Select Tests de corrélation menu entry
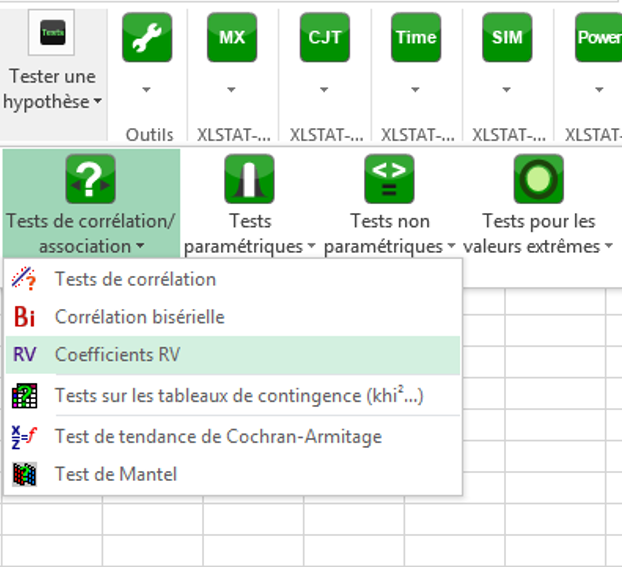Image resolution: width=622 pixels, height=567 pixels. 233,279
